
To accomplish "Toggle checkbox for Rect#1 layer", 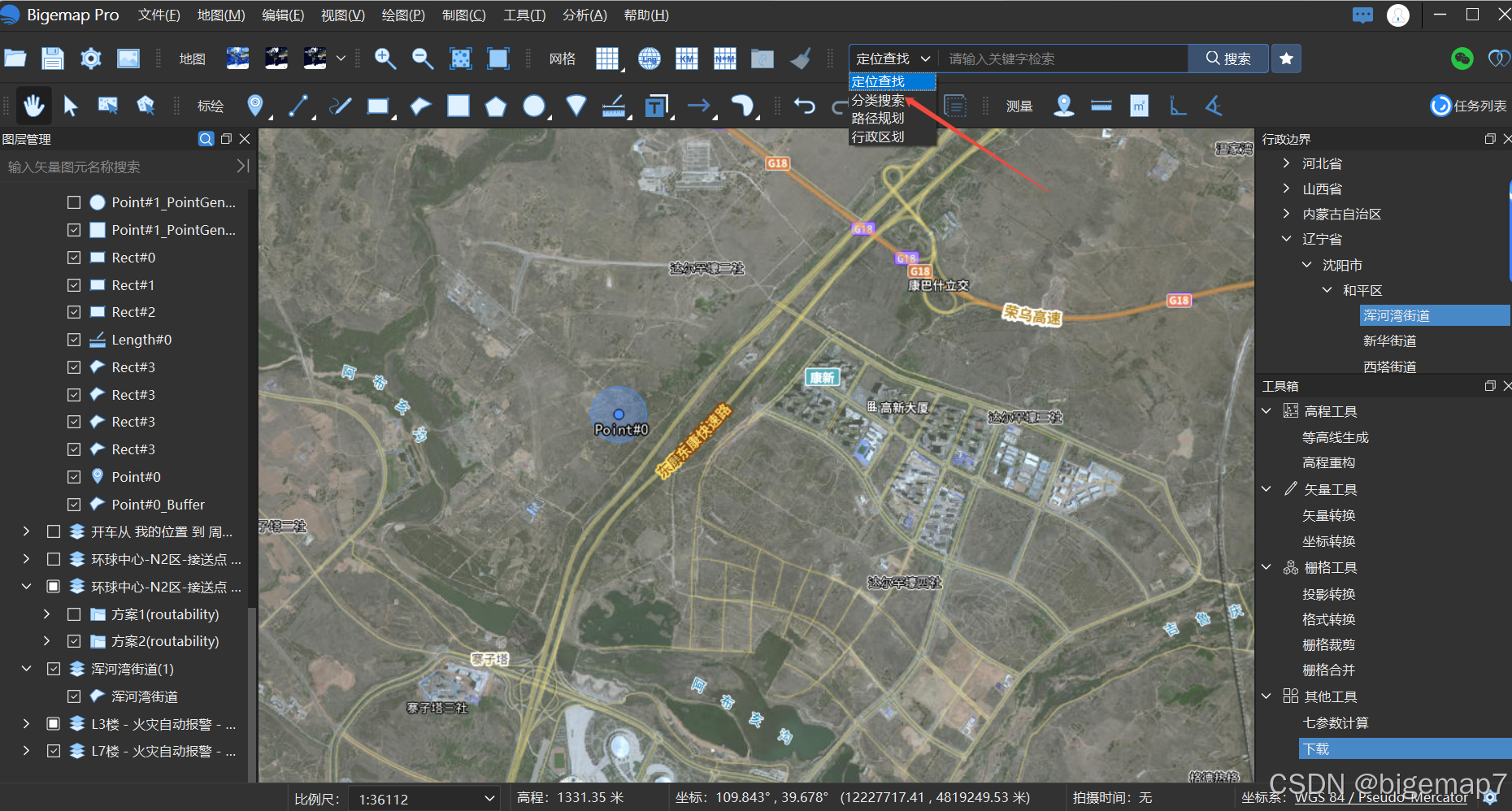I will point(74,285).
